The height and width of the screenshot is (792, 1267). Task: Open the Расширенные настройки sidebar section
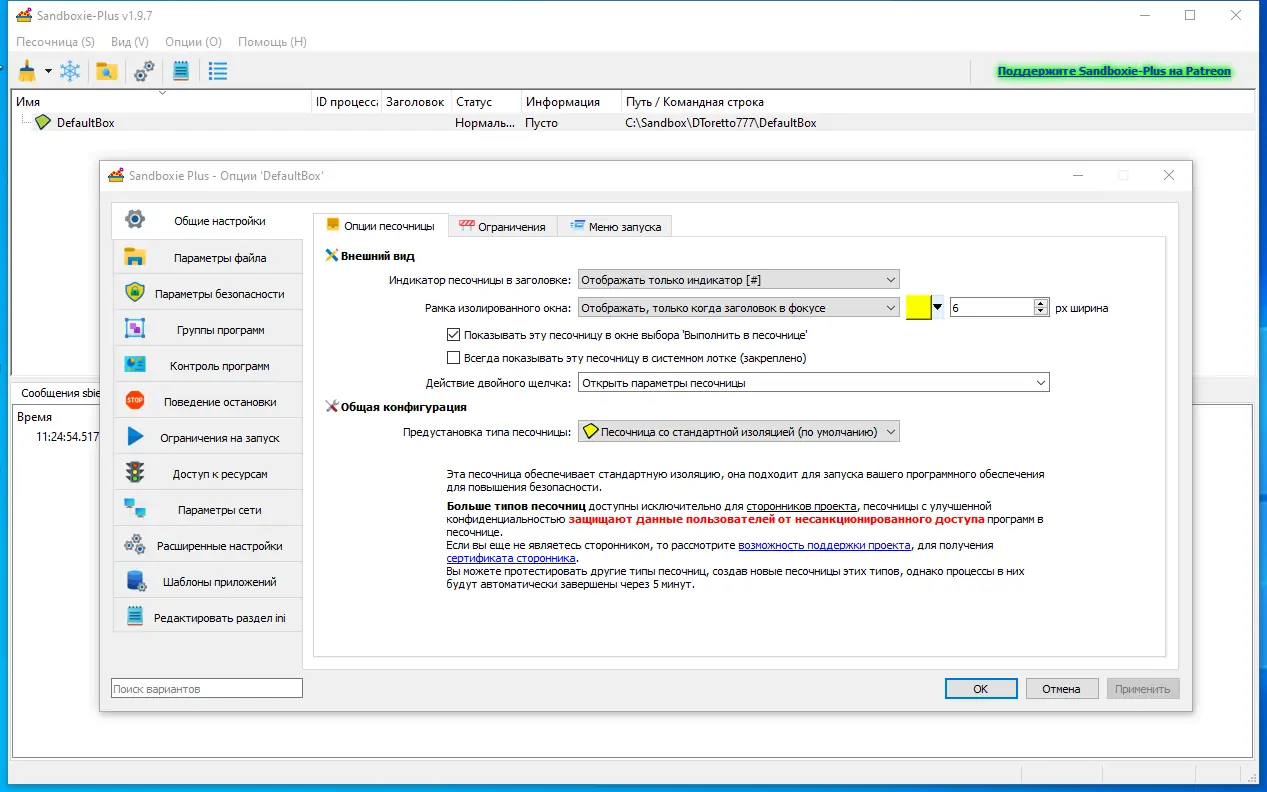208,545
